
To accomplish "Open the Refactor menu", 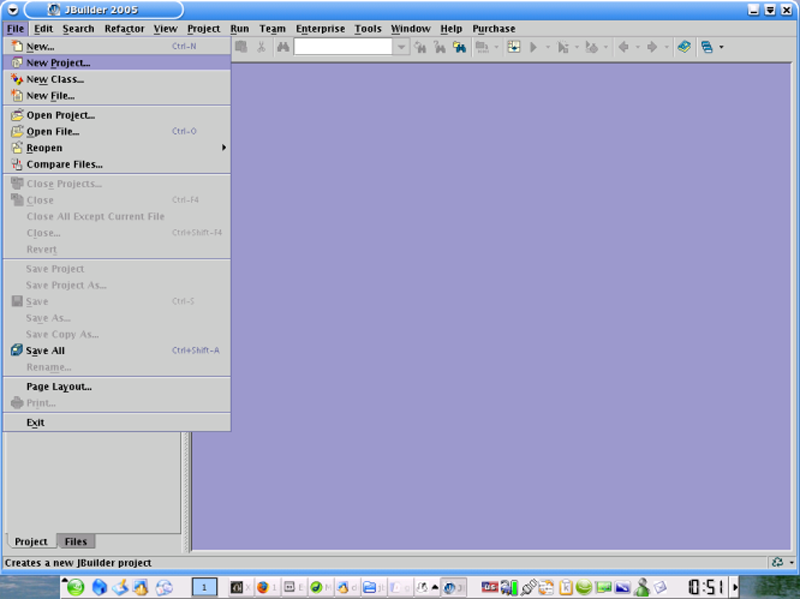I will pyautogui.click(x=124, y=29).
